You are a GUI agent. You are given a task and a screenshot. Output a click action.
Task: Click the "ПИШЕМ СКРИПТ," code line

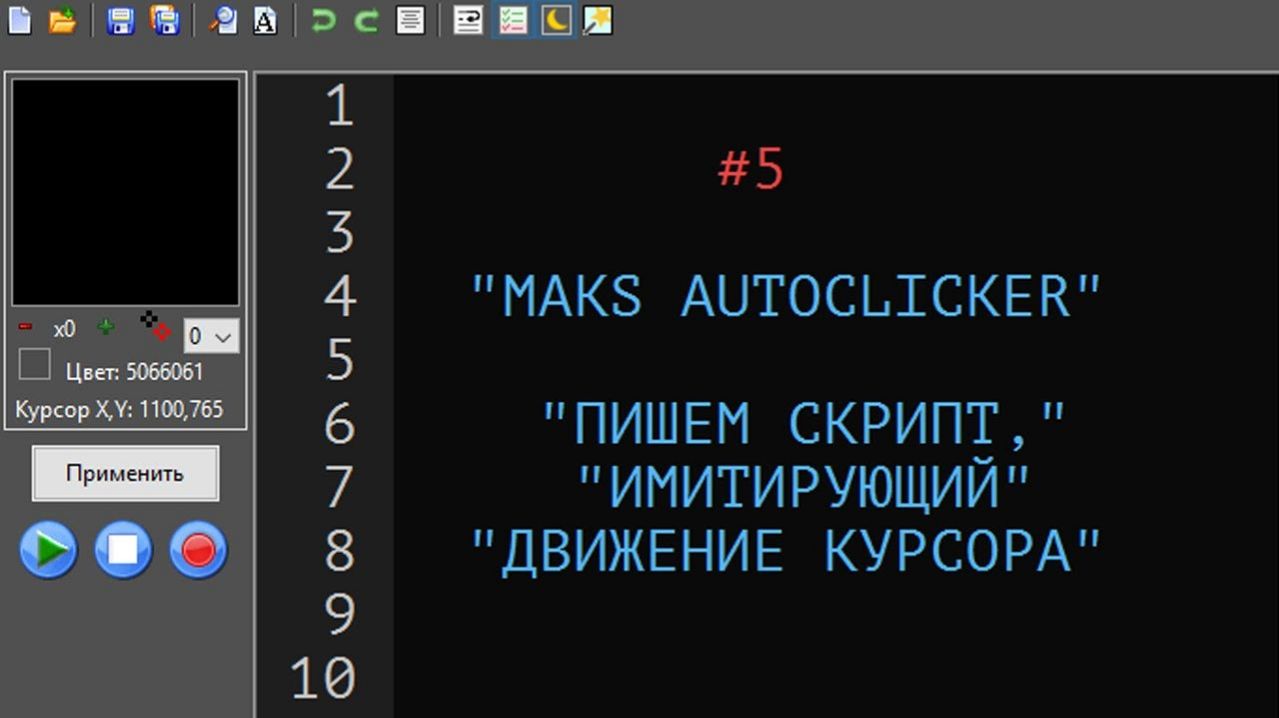coord(804,424)
